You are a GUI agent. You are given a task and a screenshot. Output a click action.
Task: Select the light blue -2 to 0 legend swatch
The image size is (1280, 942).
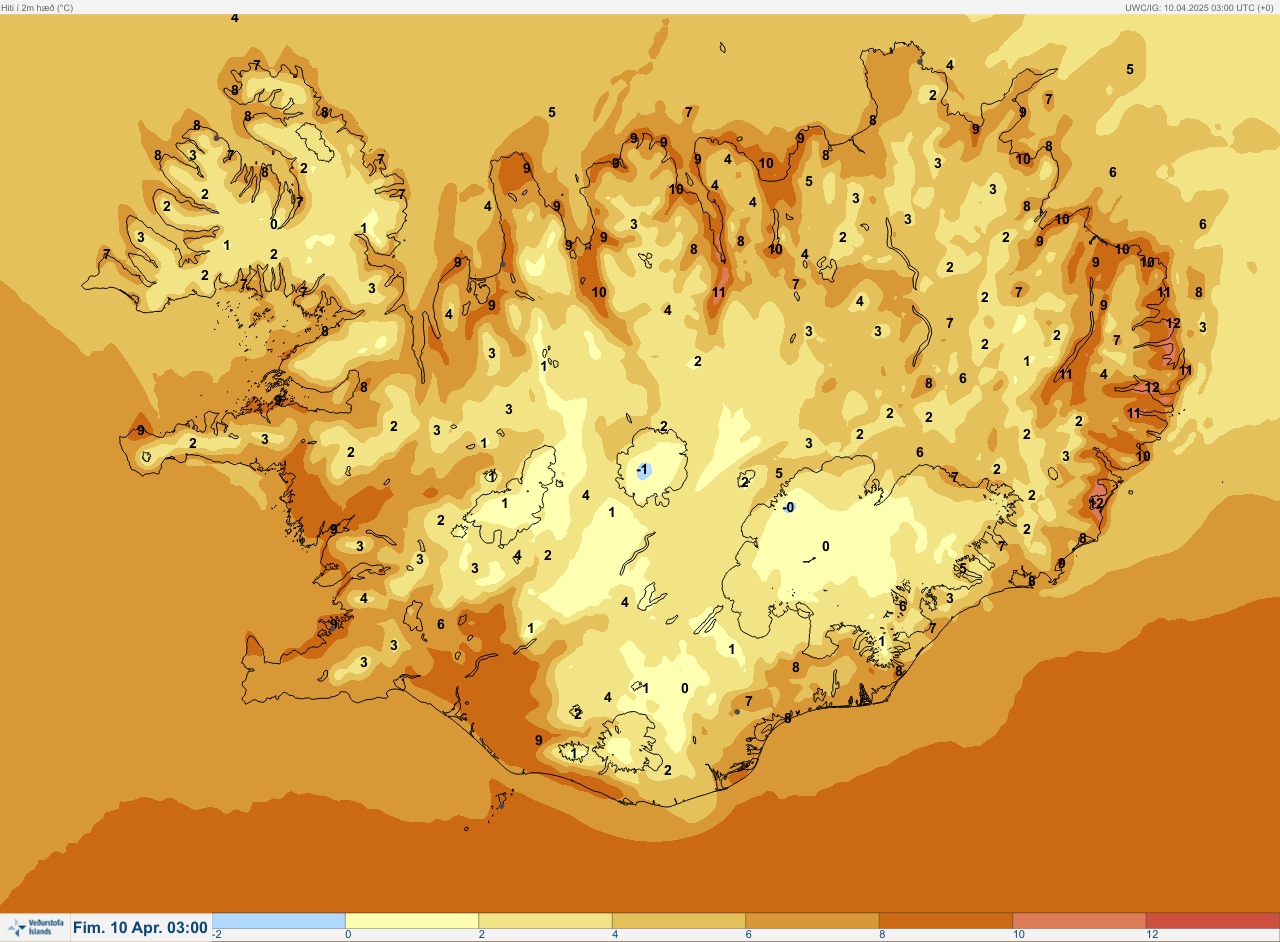point(279,920)
